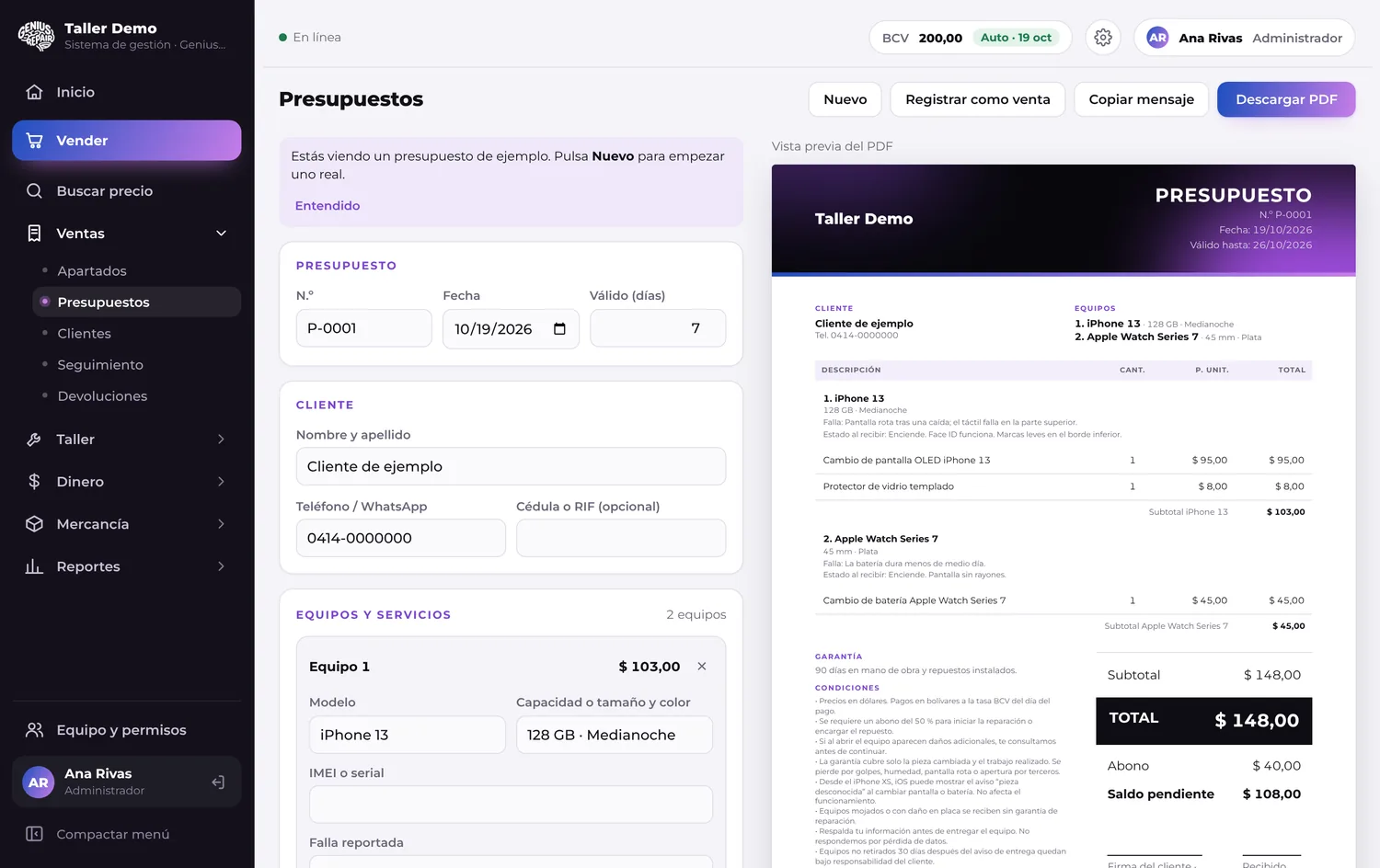Expand the Mercancía section chevron
This screenshot has height=868, width=1380.
221,524
